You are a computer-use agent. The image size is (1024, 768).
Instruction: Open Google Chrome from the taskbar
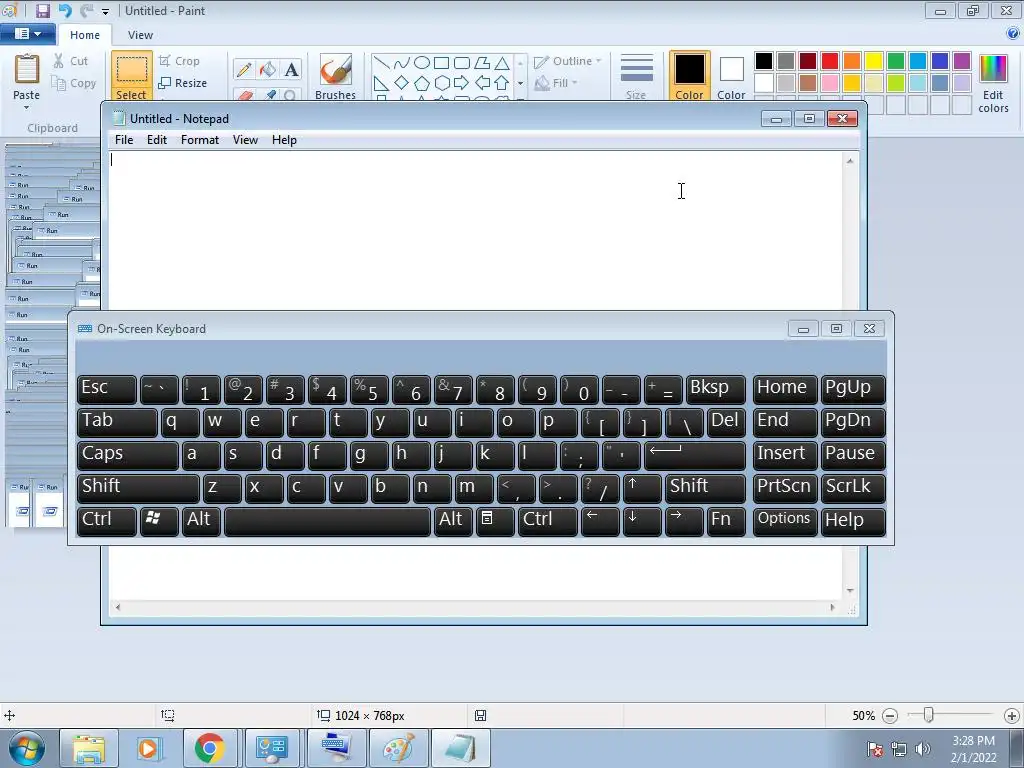210,748
